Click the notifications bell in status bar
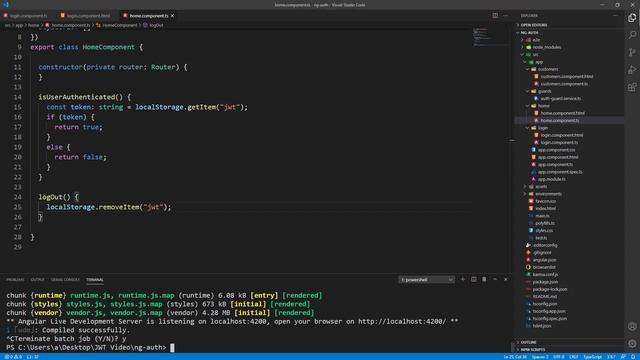 [x=633, y=357]
